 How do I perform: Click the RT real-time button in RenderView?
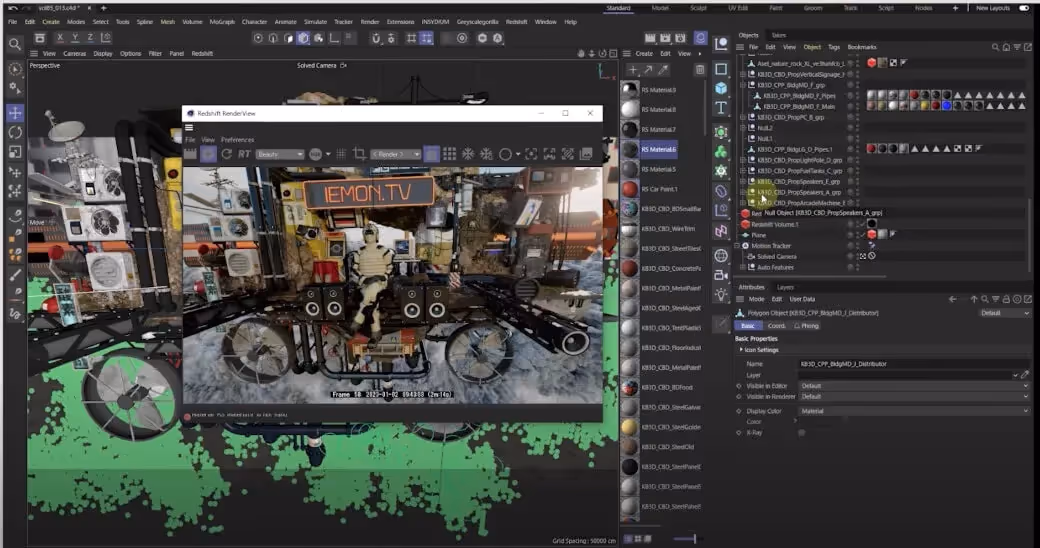point(244,154)
